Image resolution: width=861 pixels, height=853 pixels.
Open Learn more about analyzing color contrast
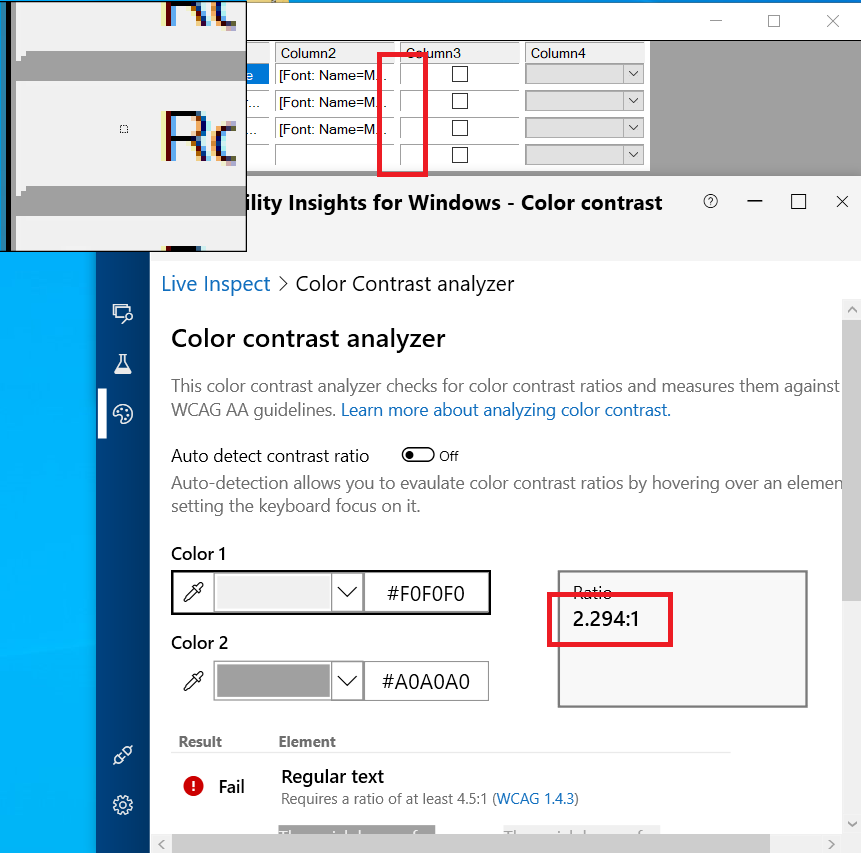(506, 410)
